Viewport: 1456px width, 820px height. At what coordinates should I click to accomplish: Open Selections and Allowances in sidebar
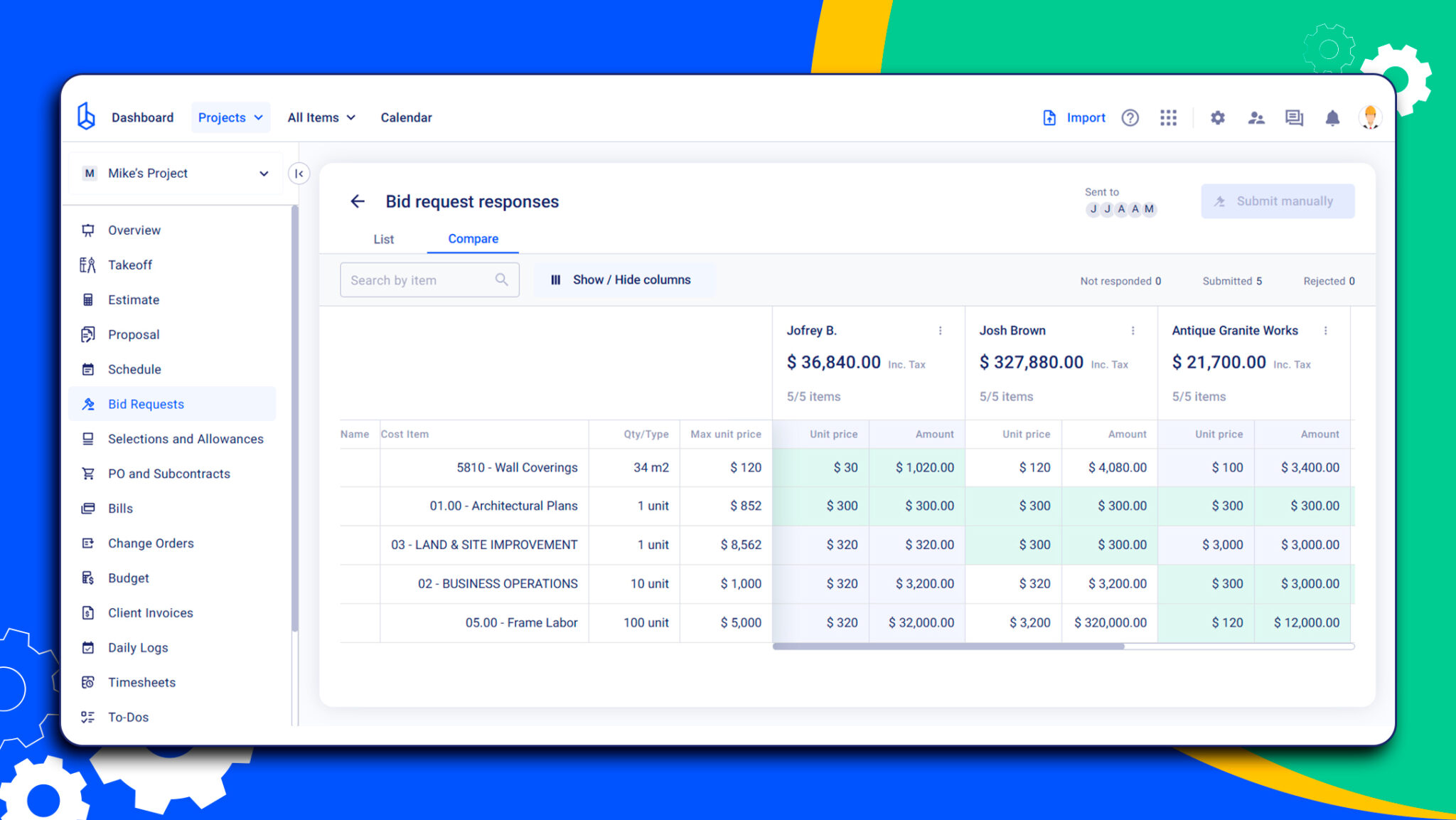click(x=186, y=439)
